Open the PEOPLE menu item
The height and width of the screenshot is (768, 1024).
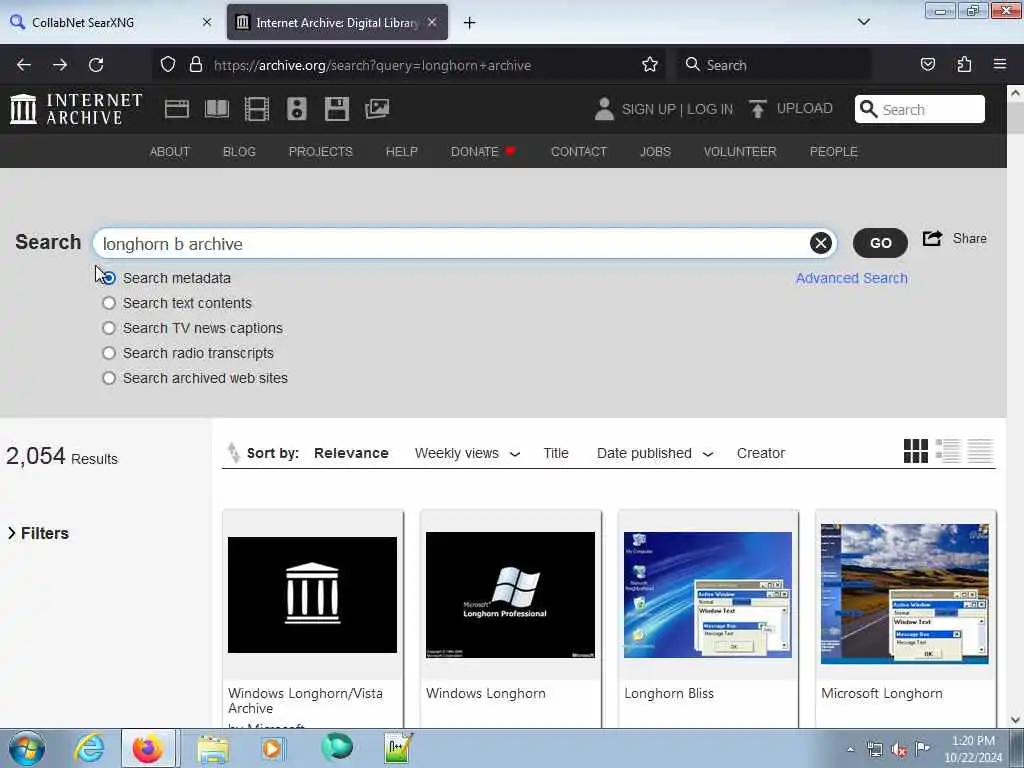833,152
